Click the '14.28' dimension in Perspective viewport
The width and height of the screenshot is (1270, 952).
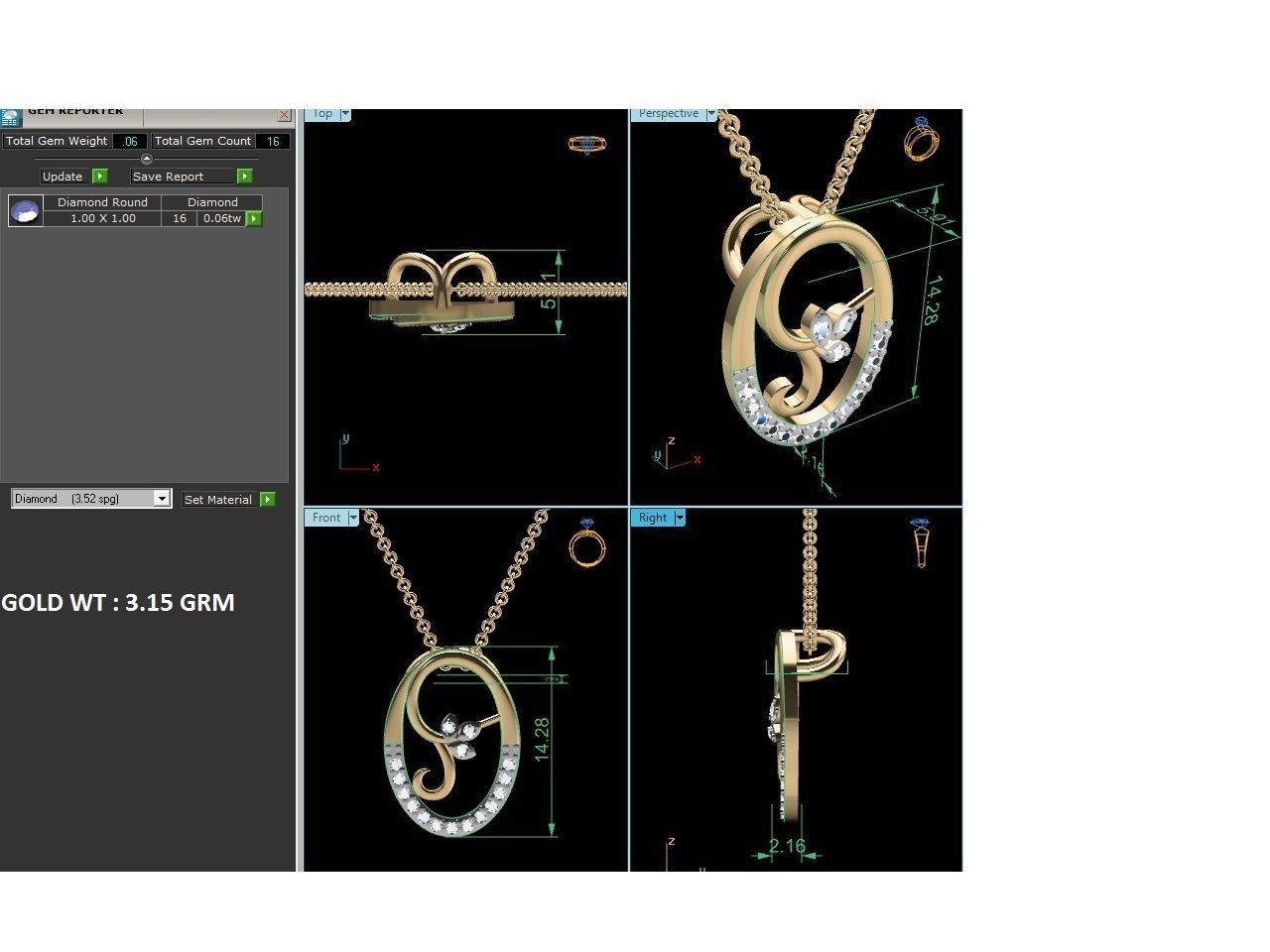click(932, 300)
